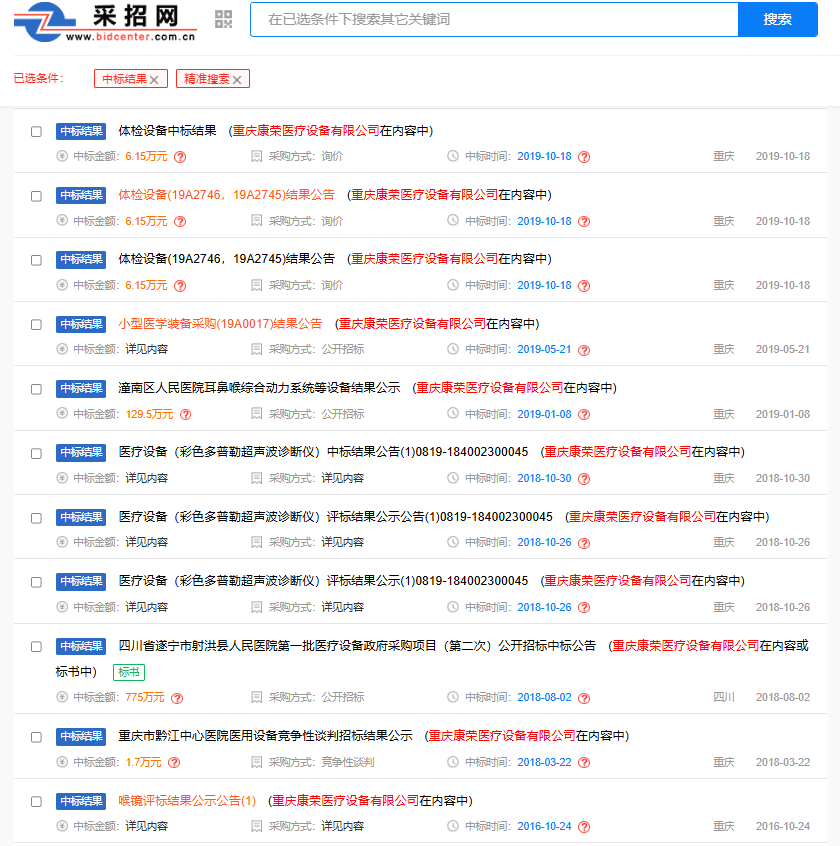Open 喉镜评标结果公示公告(1) link

[x=187, y=801]
